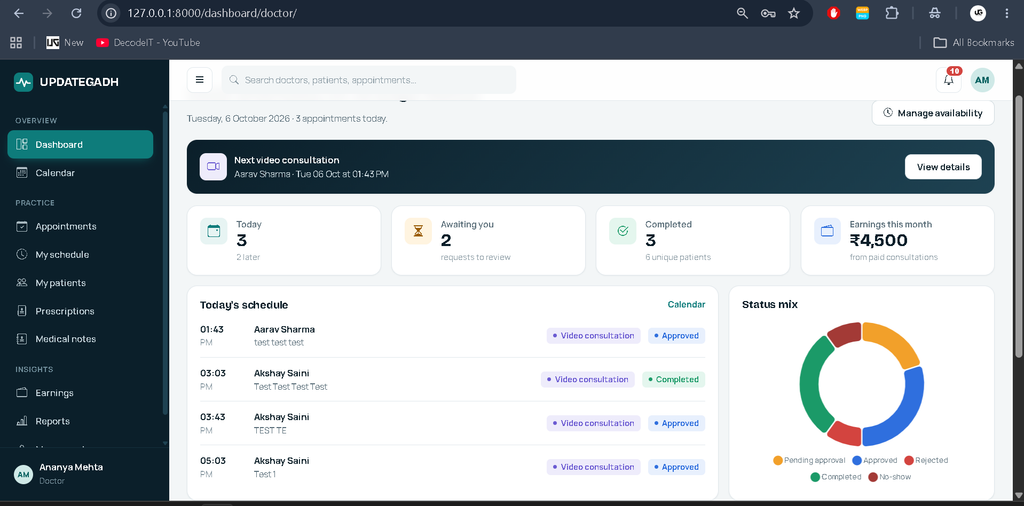1024x506 pixels.
Task: Click the Completed checkmark card icon
Action: [622, 231]
